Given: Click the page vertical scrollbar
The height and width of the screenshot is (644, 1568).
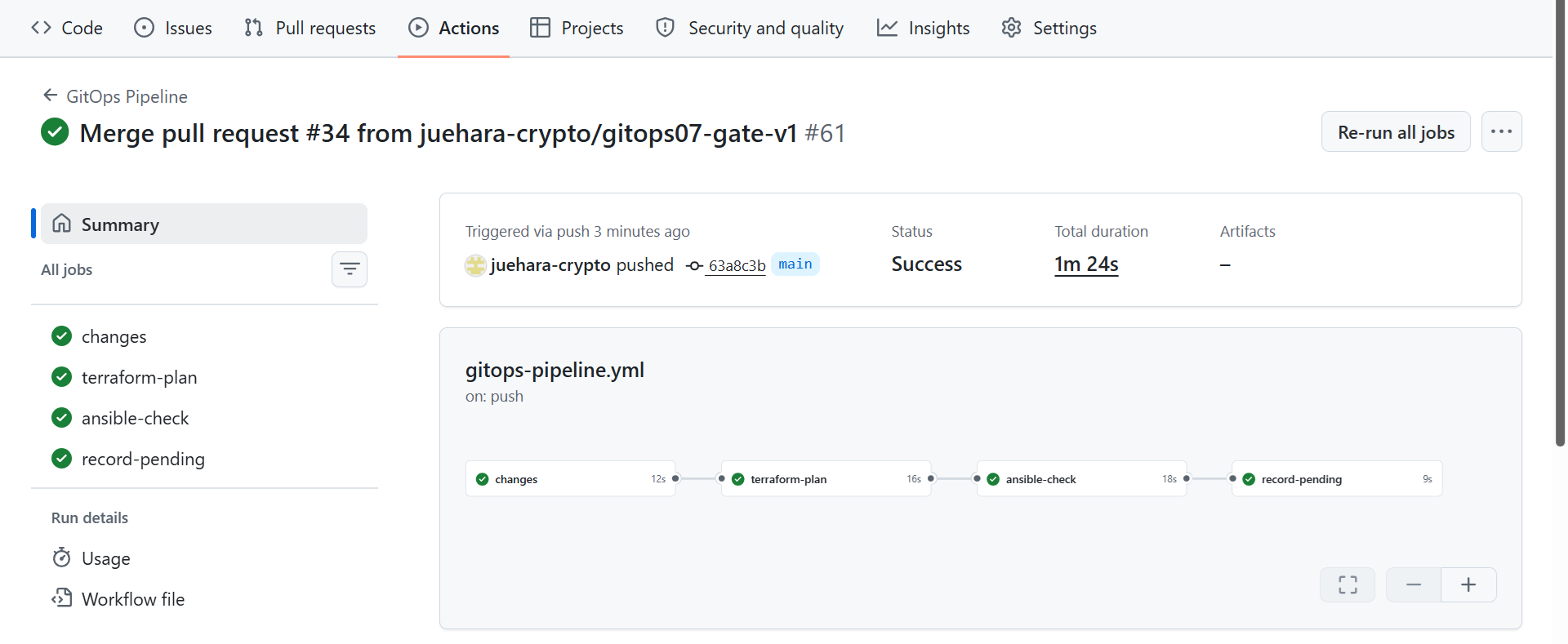Looking at the screenshot, I should pos(1561,223).
